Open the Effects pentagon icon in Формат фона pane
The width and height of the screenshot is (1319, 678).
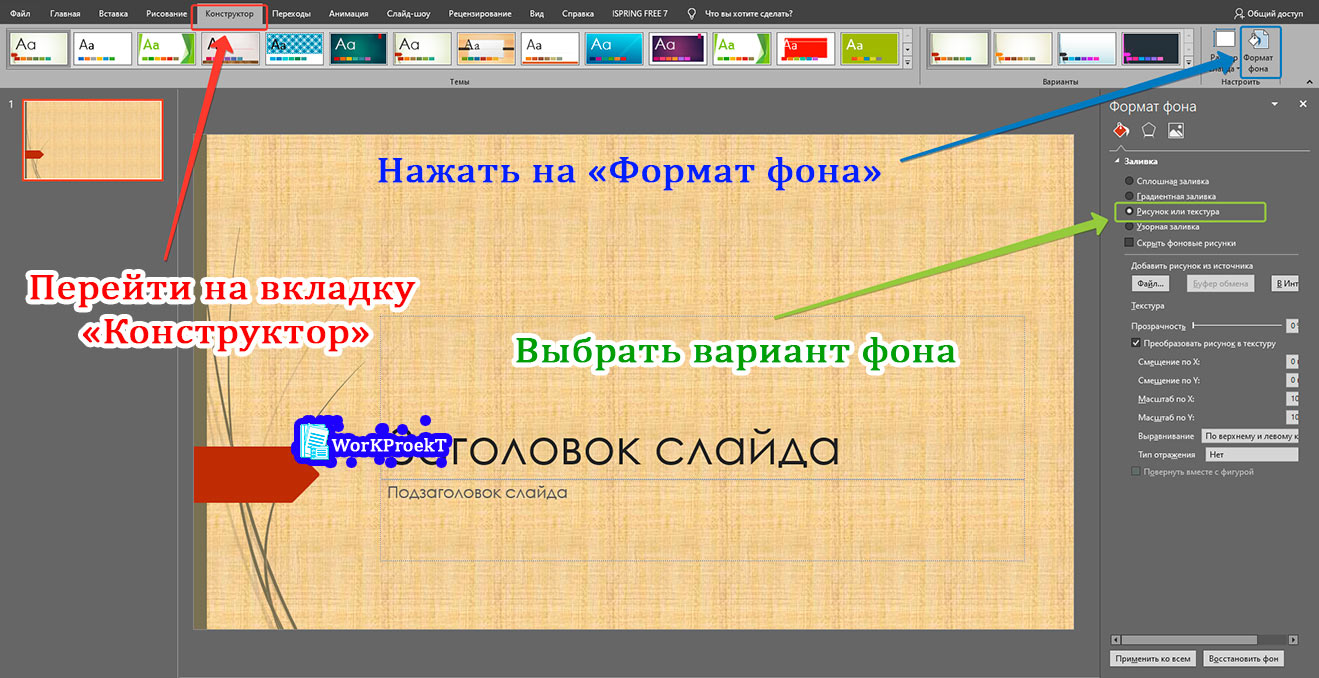point(1149,129)
